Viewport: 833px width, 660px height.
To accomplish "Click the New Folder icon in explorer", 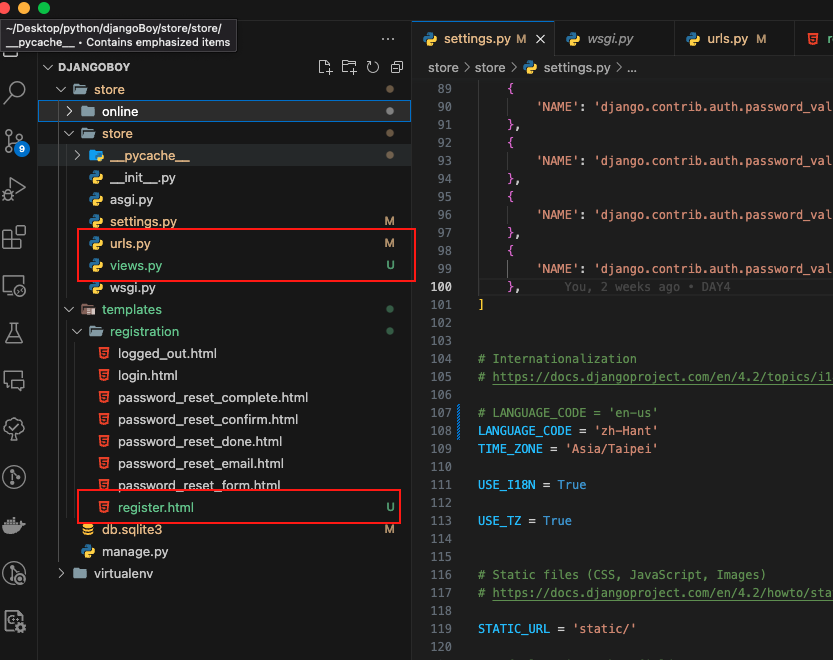I will [x=349, y=67].
